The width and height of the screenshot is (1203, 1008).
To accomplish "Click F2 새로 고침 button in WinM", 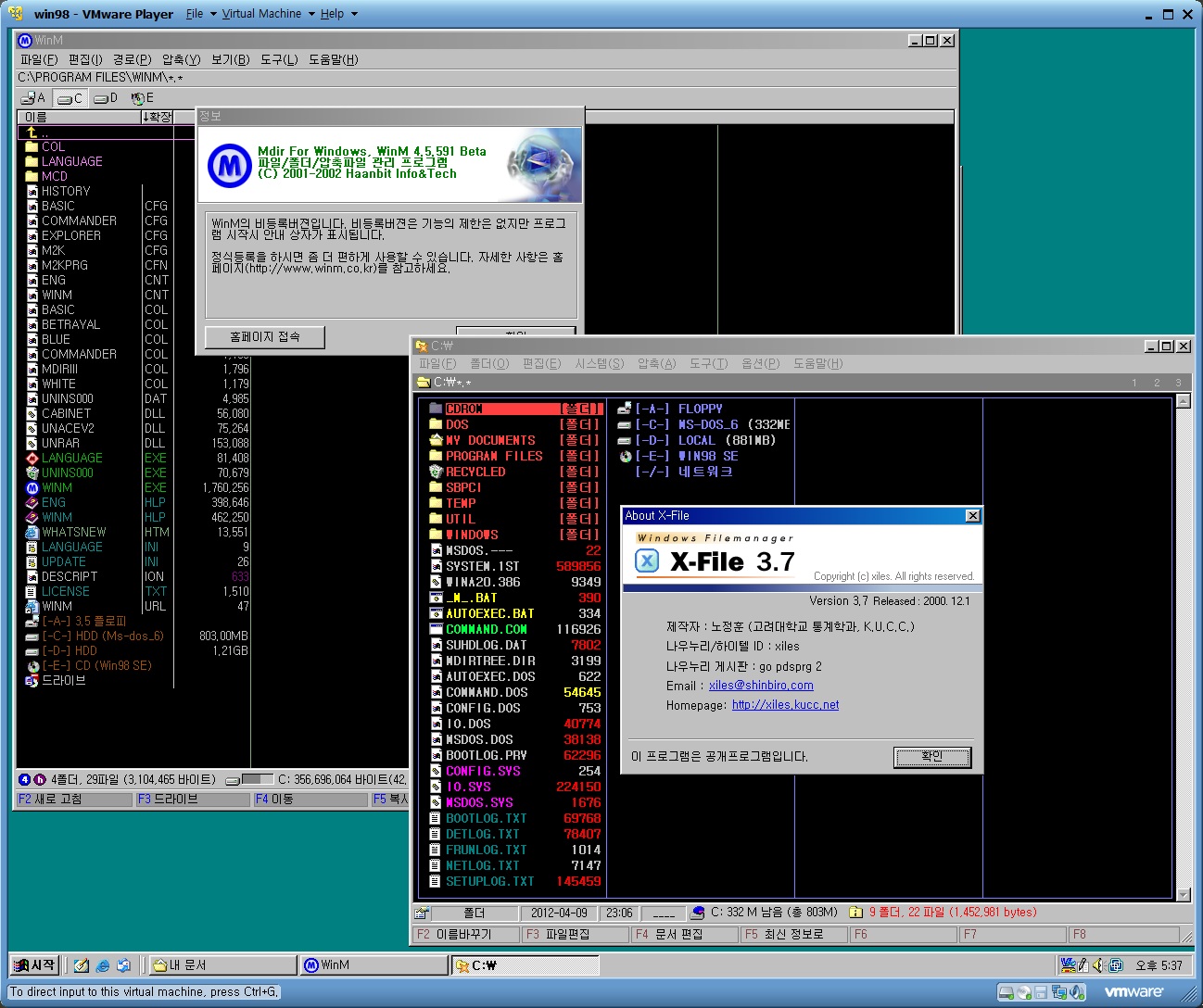I will pyautogui.click(x=75, y=799).
